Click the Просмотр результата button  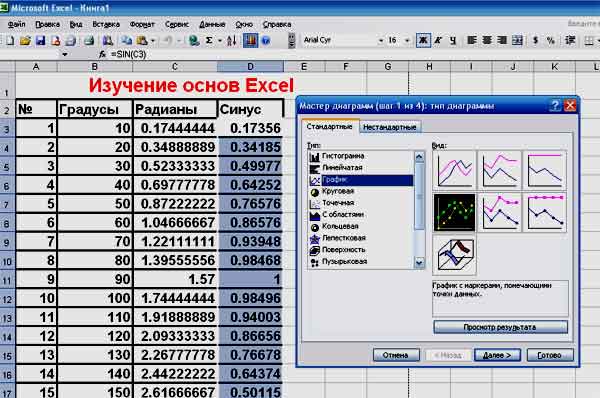click(500, 327)
